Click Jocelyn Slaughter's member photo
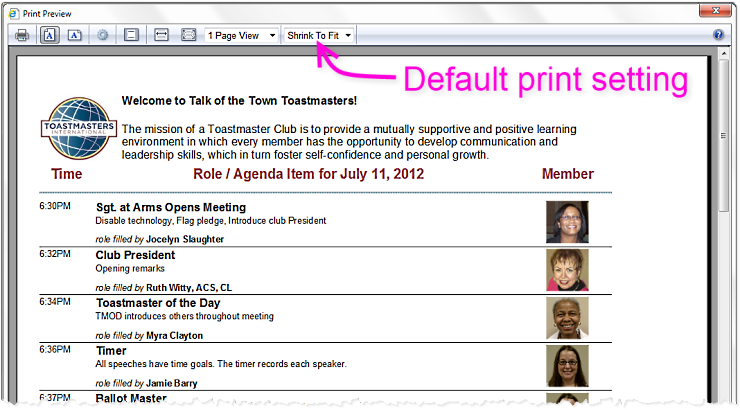 pyautogui.click(x=566, y=222)
